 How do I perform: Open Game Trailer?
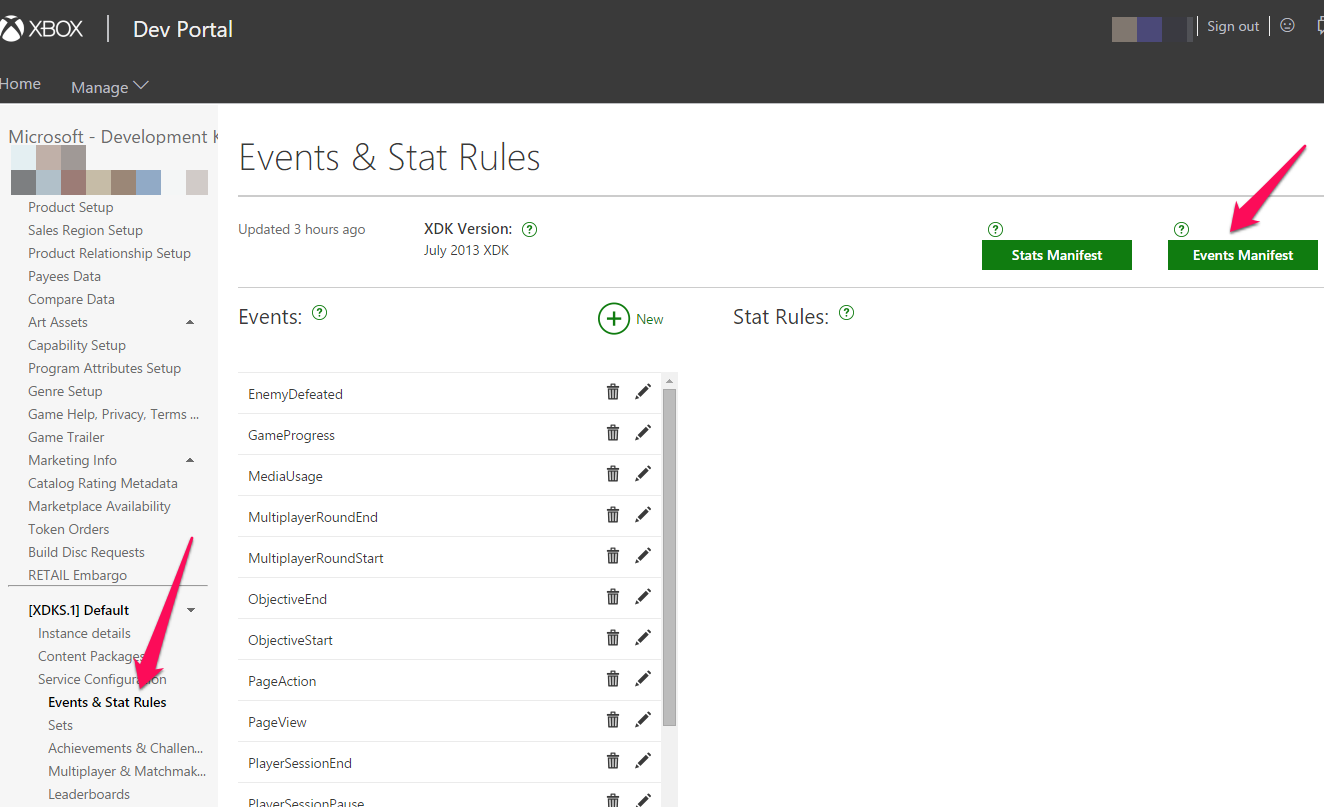(x=67, y=437)
